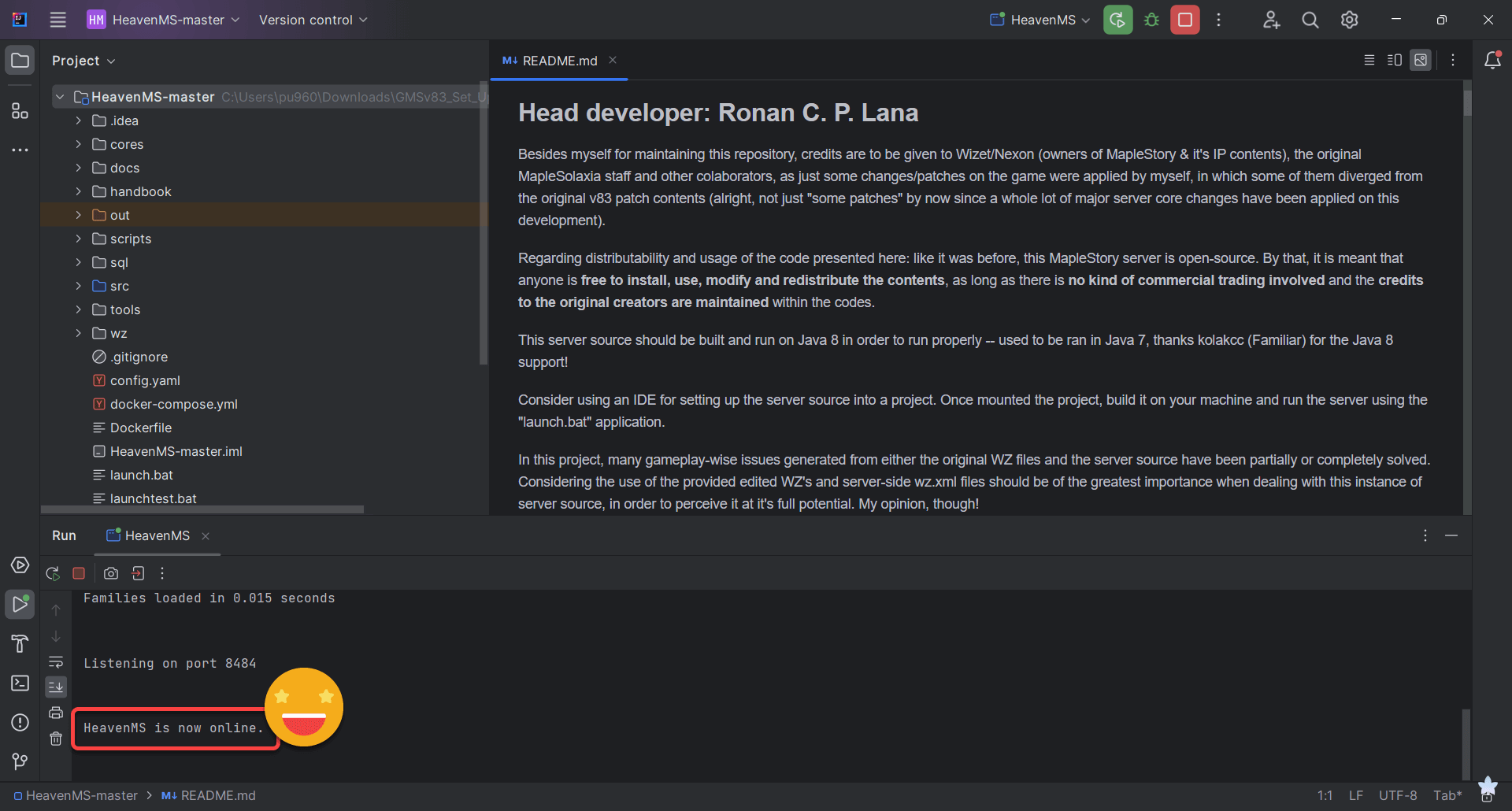The image size is (1512, 811).
Task: Open the Structure tool window icon
Action: point(20,111)
